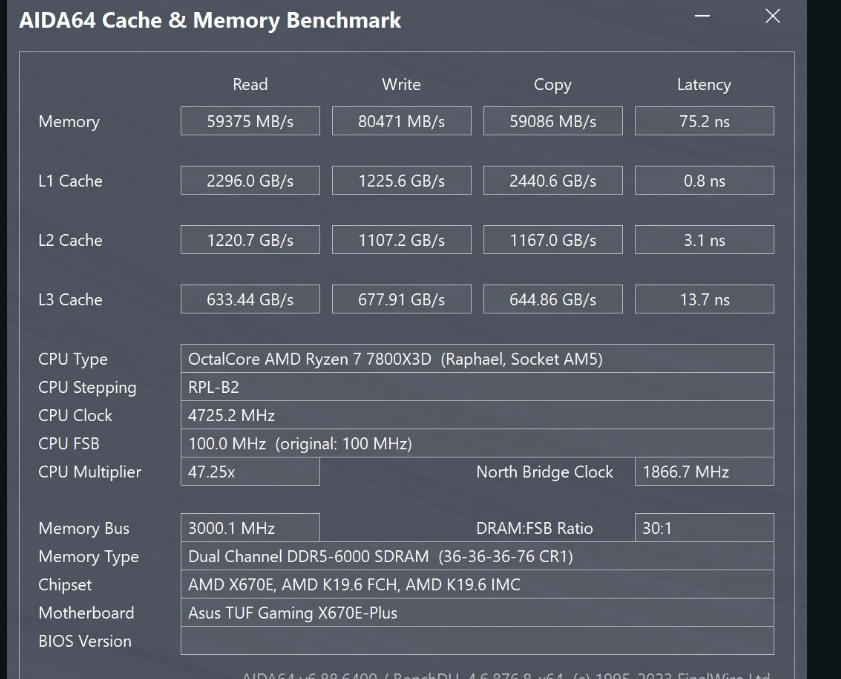This screenshot has height=679, width=841.
Task: Click the L3 Cache Read result
Action: click(250, 299)
